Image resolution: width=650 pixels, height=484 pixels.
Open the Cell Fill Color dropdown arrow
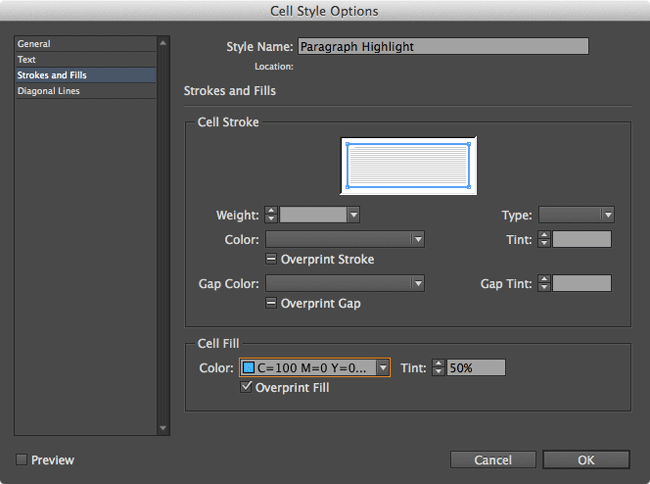point(383,368)
